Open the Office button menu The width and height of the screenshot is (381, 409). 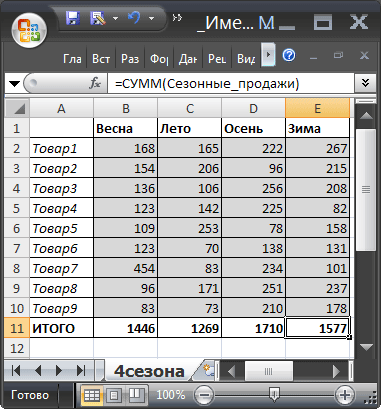(x=29, y=30)
